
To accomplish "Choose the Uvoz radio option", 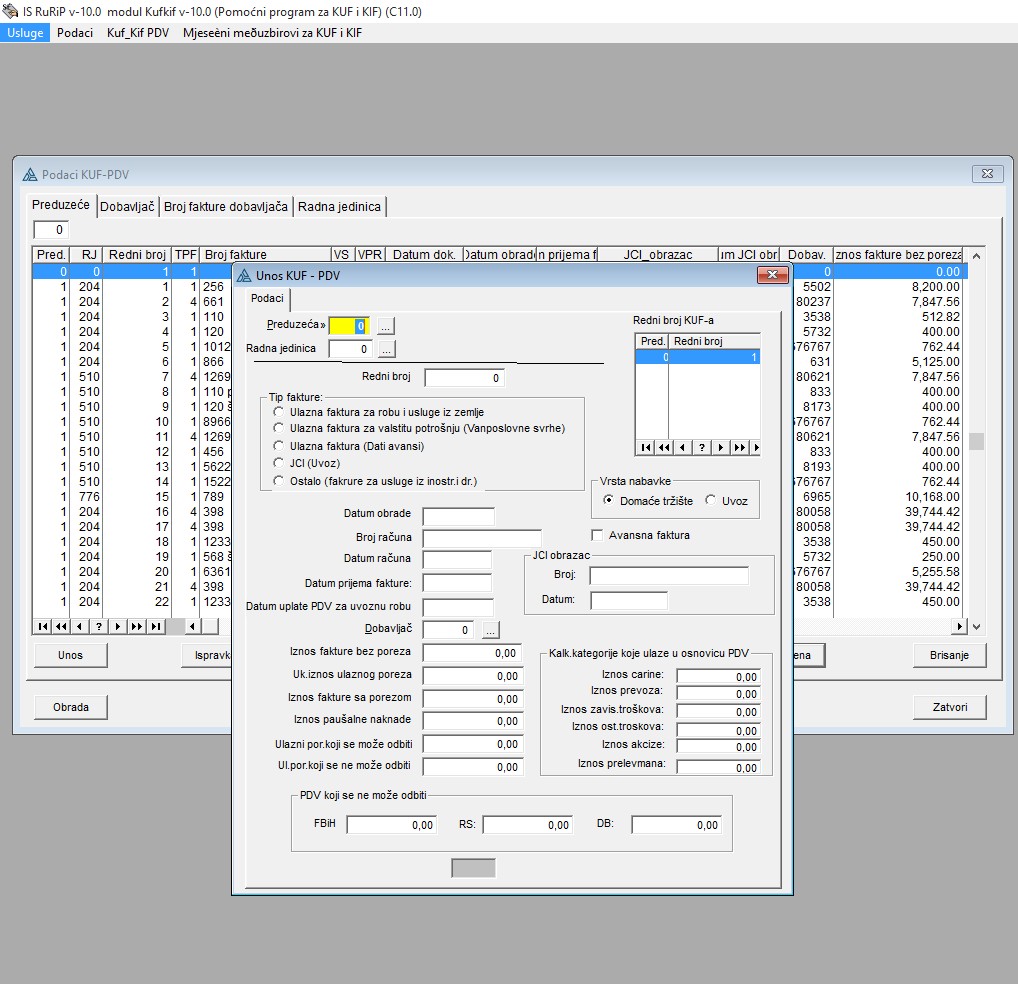I will coord(710,500).
